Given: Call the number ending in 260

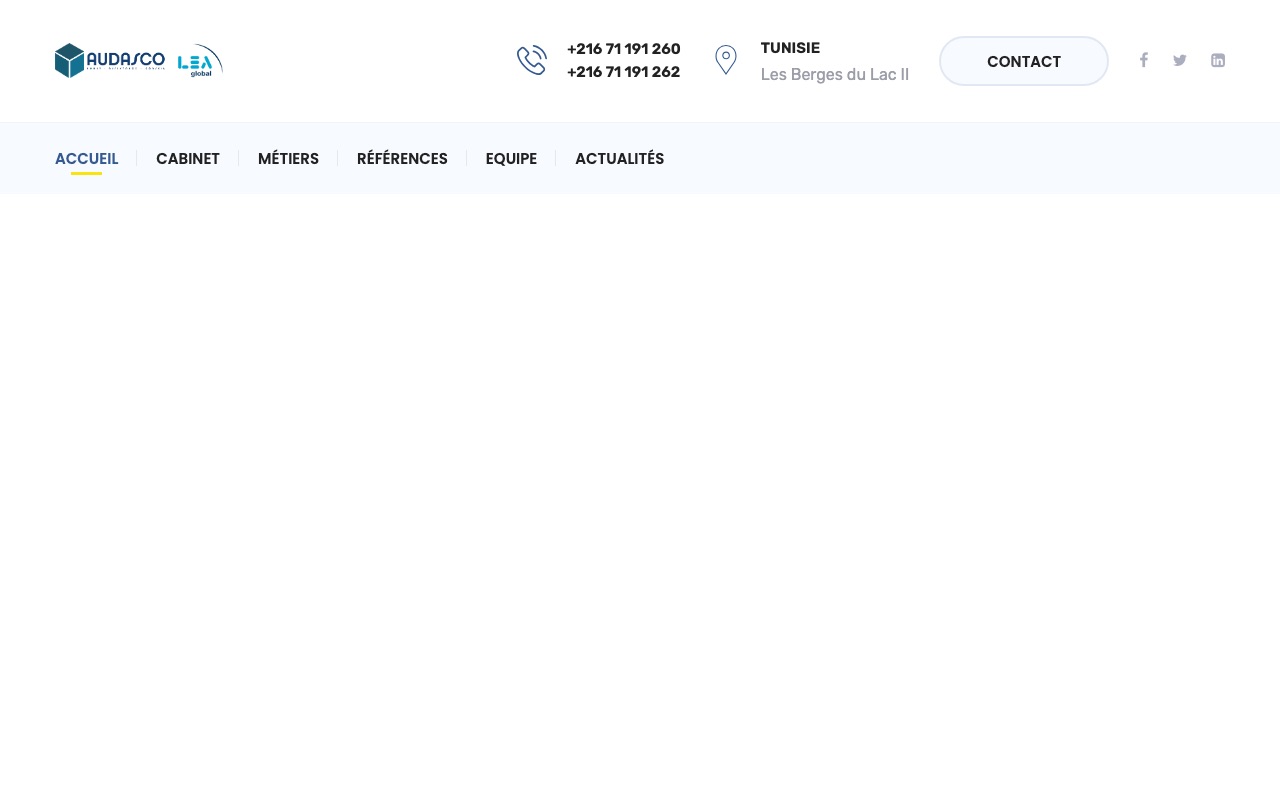Looking at the screenshot, I should [x=624, y=49].
